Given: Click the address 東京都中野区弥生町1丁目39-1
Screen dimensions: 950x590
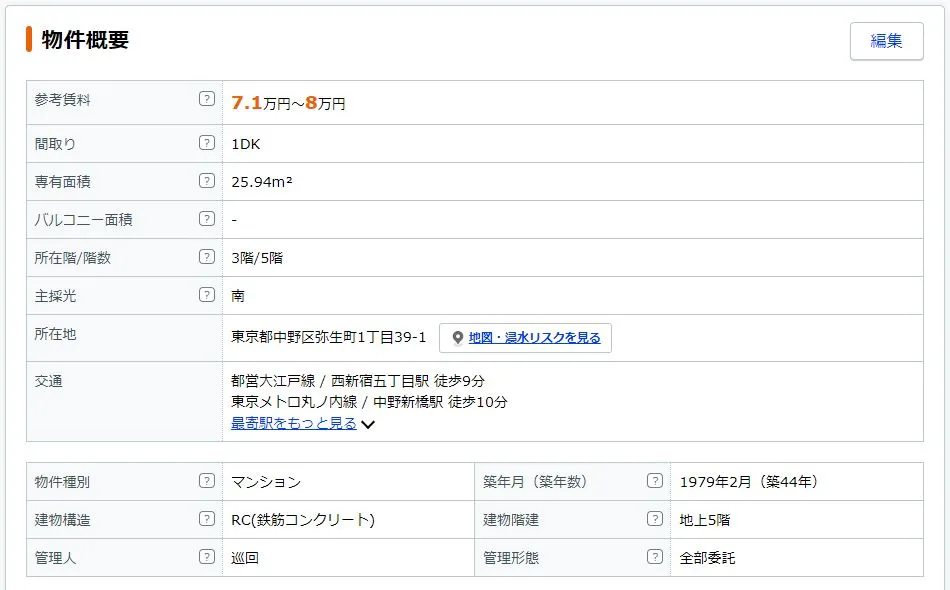Looking at the screenshot, I should click(329, 337).
